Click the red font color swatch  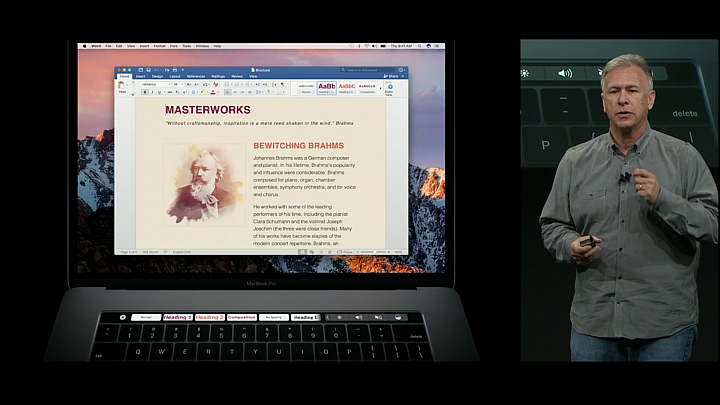click(x=213, y=92)
